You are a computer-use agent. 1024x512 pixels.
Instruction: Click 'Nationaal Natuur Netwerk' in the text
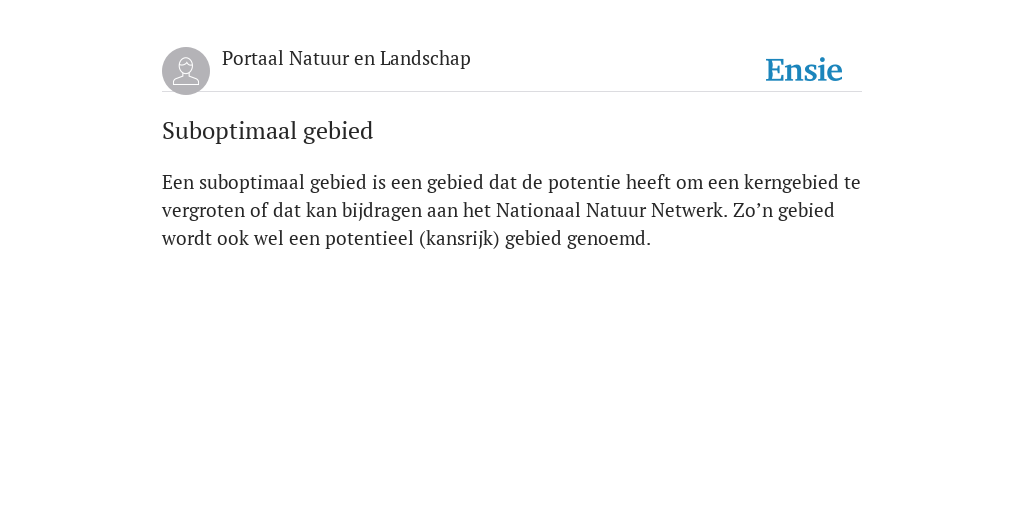611,210
